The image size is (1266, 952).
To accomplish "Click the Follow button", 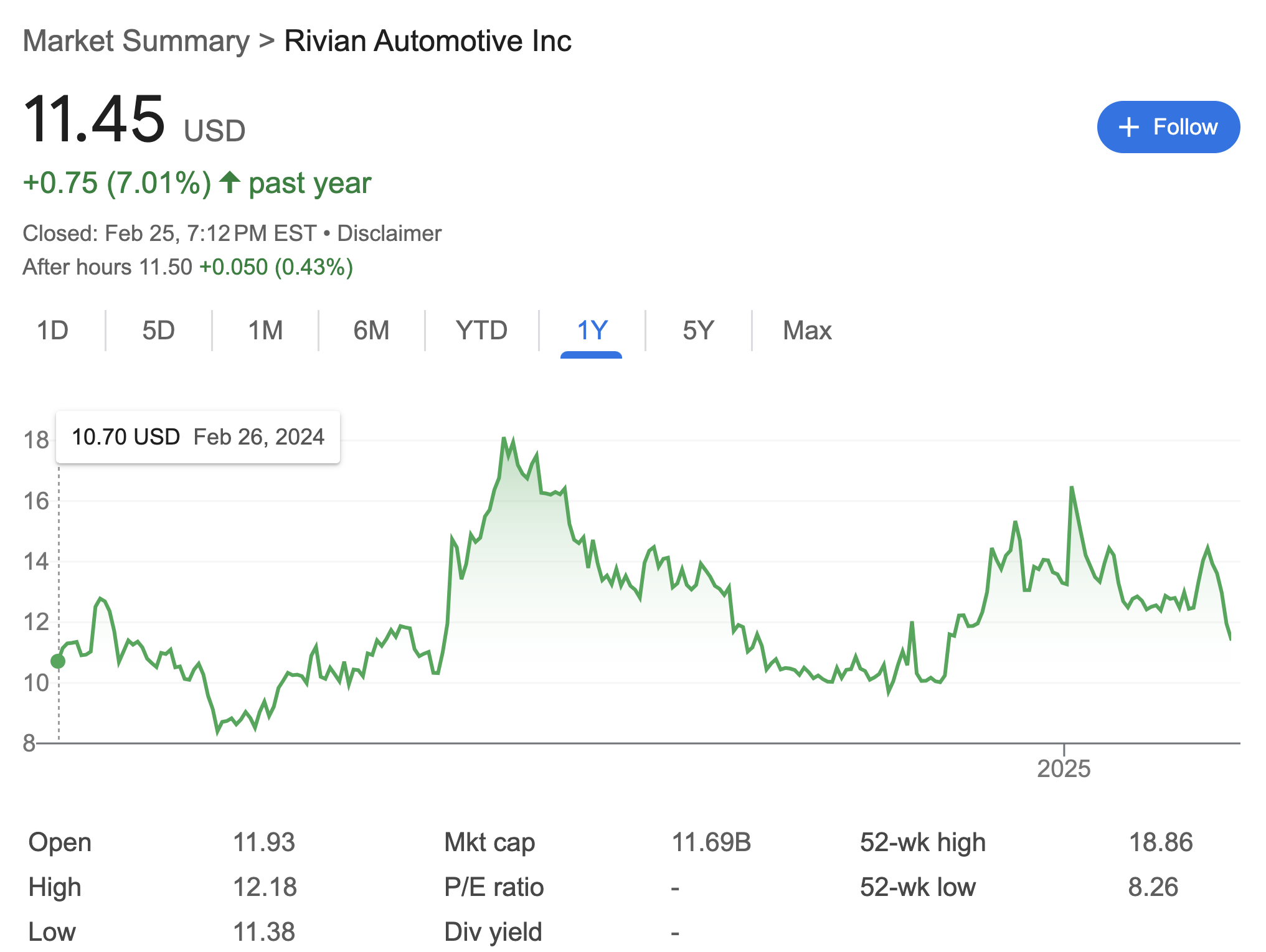I will pyautogui.click(x=1168, y=127).
